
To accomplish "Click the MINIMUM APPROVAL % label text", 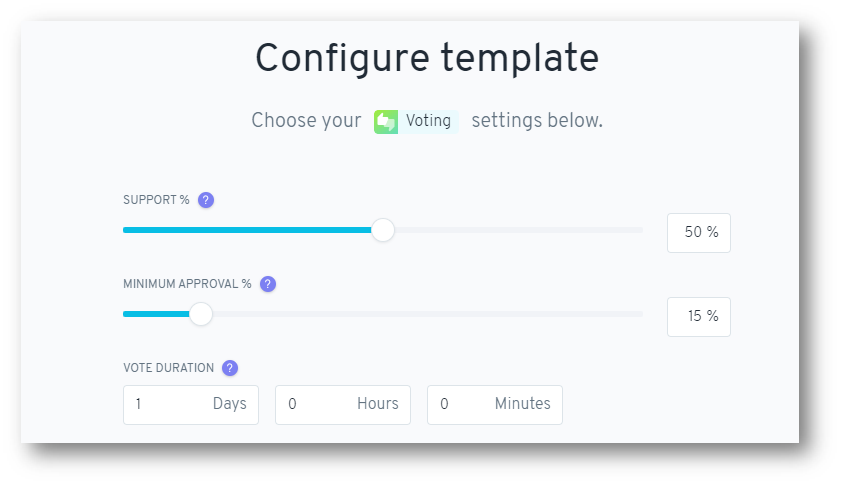I will point(187,284).
